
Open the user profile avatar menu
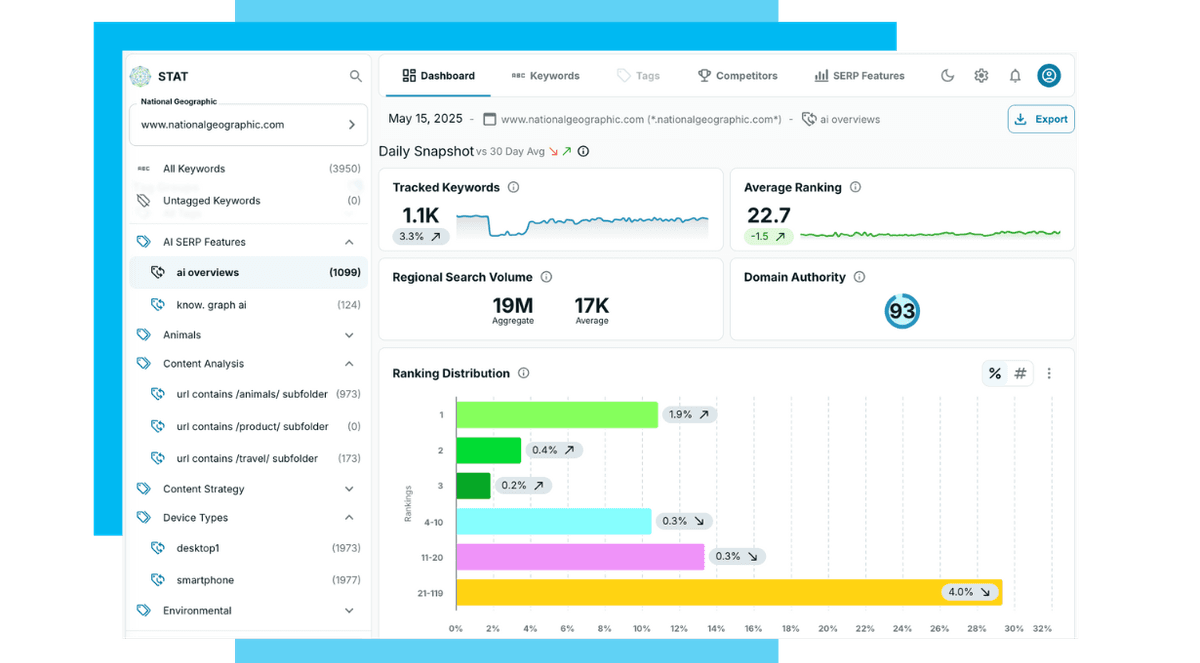tap(1048, 76)
